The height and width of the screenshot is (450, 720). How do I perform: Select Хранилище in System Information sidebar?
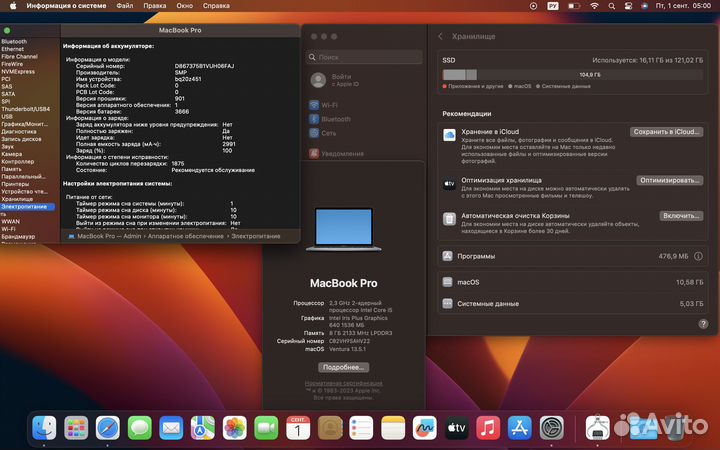[x=17, y=199]
